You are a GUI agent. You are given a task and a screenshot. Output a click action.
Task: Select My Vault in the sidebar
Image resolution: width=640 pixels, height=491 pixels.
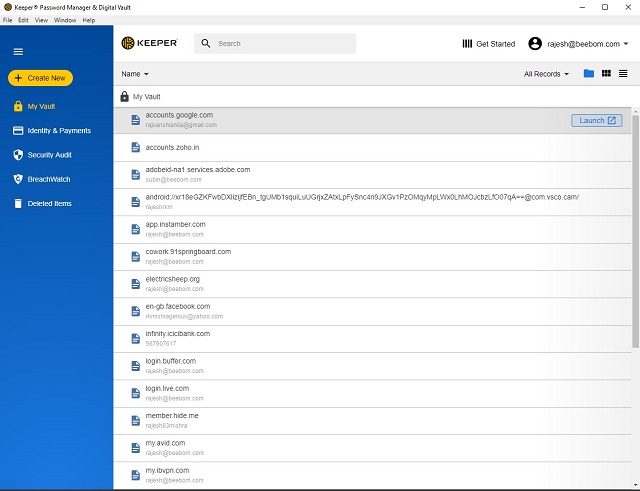coord(41,107)
